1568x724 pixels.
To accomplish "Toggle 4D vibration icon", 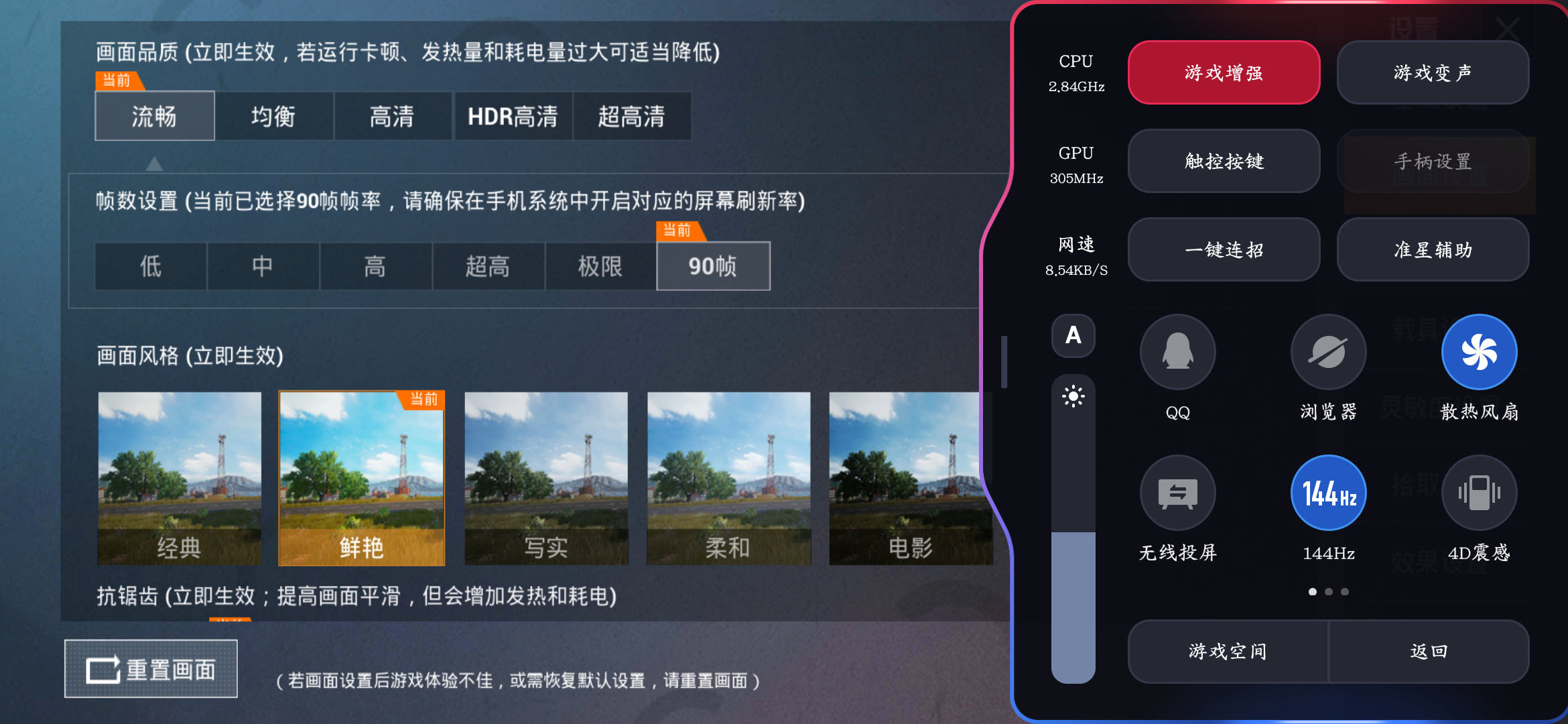I will [1479, 493].
